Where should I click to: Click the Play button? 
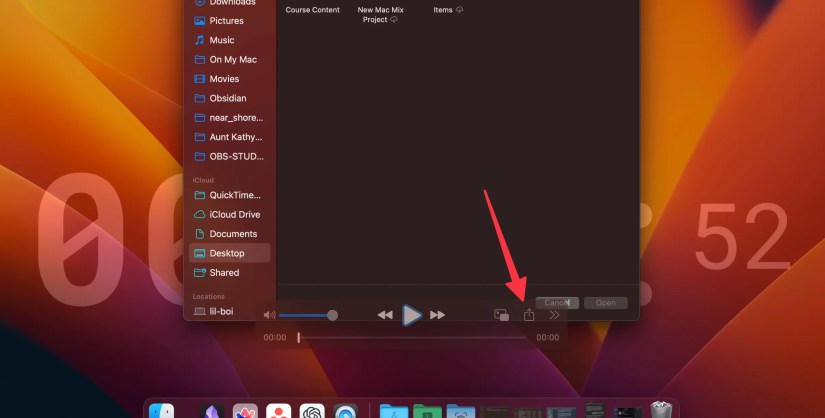(x=411, y=315)
